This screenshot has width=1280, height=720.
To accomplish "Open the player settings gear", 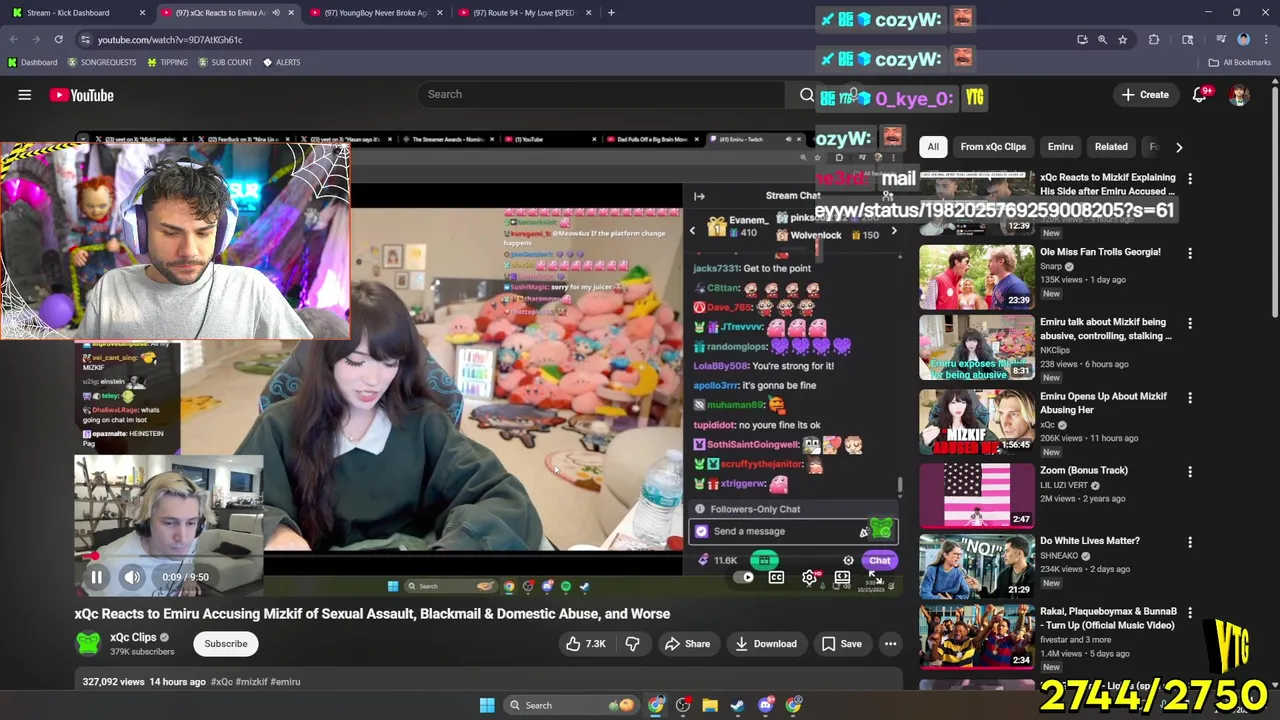I will (x=809, y=577).
